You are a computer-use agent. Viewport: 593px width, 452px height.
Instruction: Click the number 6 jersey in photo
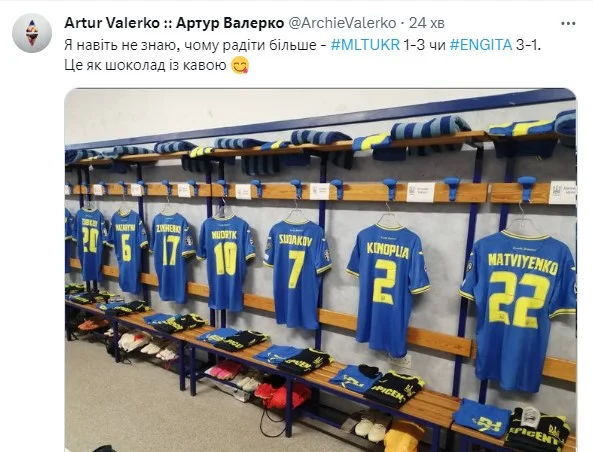click(x=127, y=250)
